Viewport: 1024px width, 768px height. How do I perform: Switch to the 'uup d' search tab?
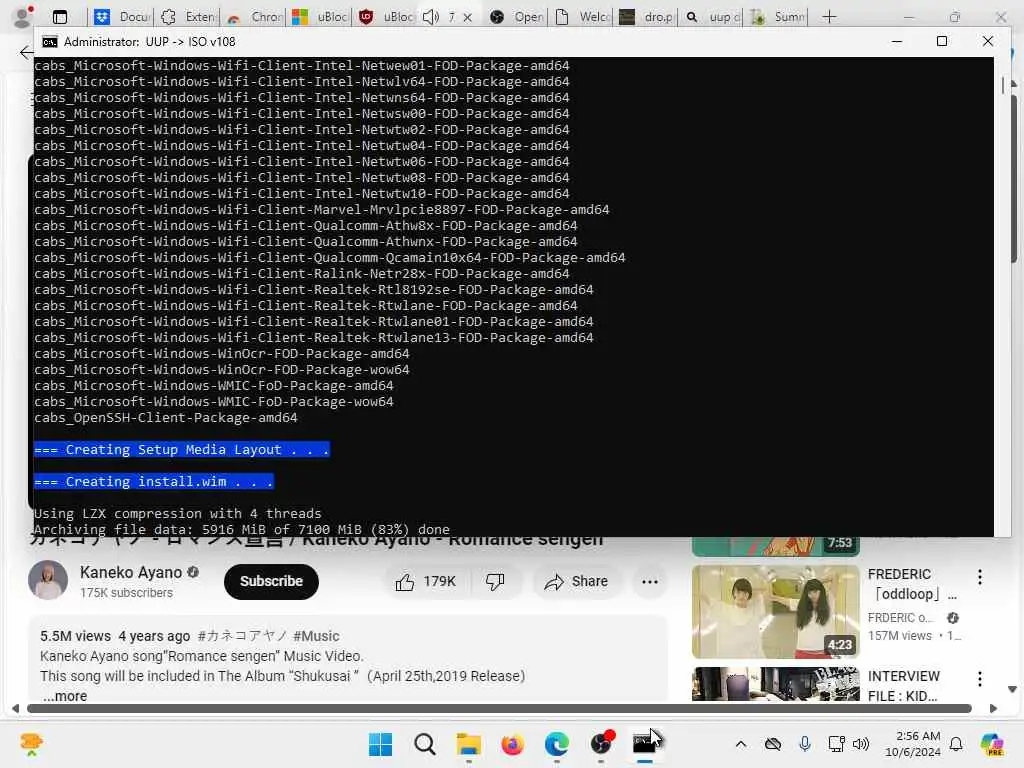coord(712,17)
